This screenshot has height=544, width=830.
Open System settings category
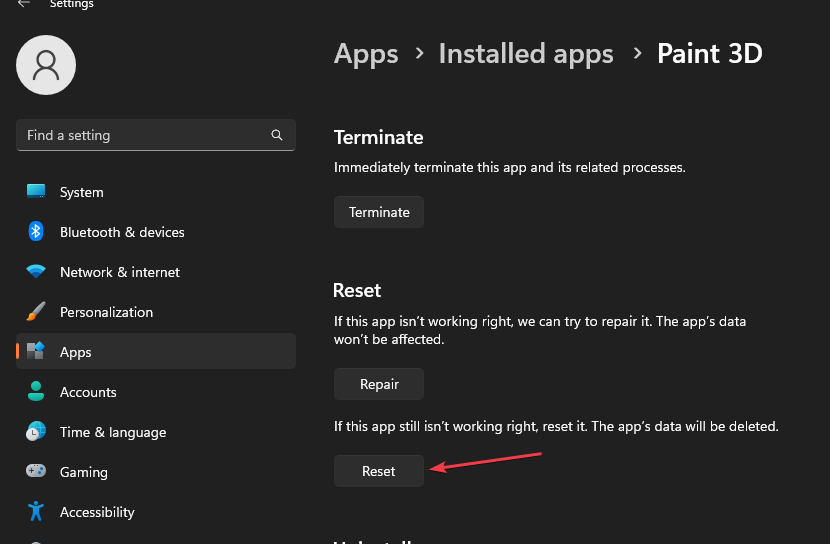156,192
